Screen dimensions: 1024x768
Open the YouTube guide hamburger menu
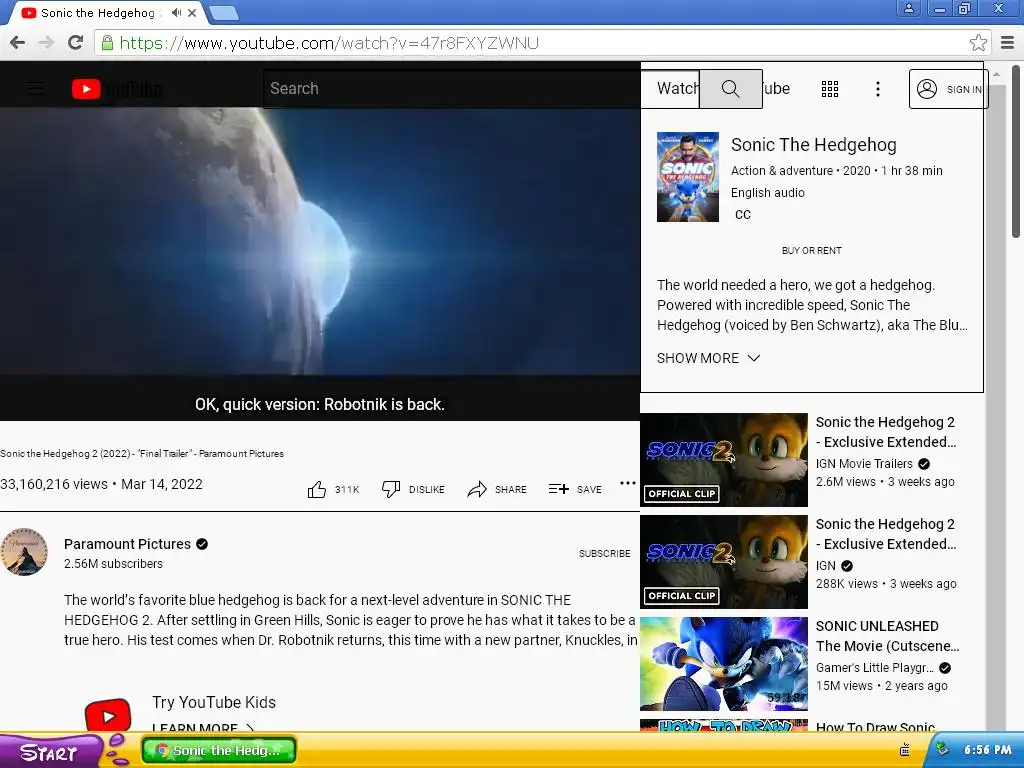tap(36, 89)
